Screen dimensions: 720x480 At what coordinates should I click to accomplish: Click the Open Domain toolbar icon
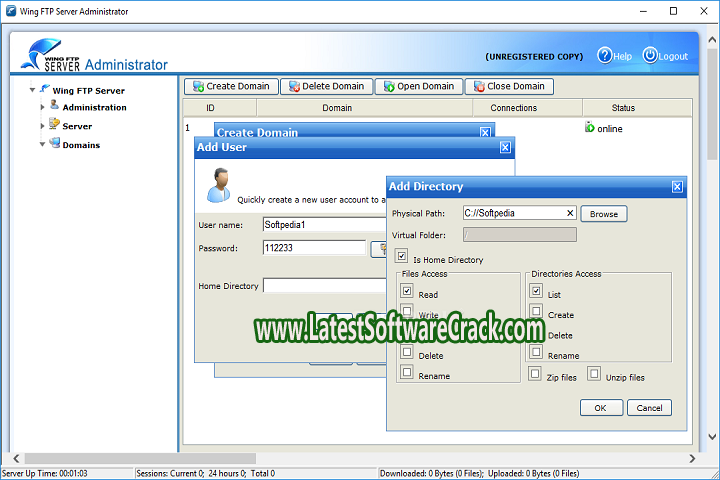point(387,87)
